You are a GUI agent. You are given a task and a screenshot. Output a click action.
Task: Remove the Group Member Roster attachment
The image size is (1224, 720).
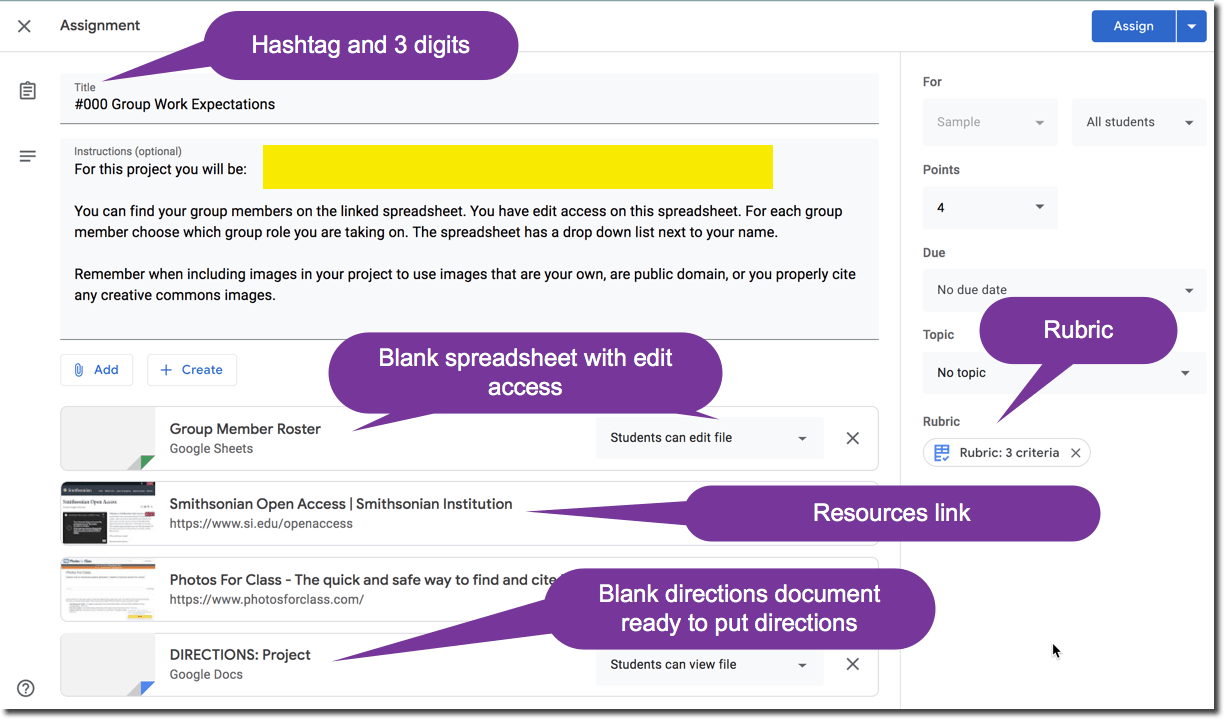[x=852, y=438]
